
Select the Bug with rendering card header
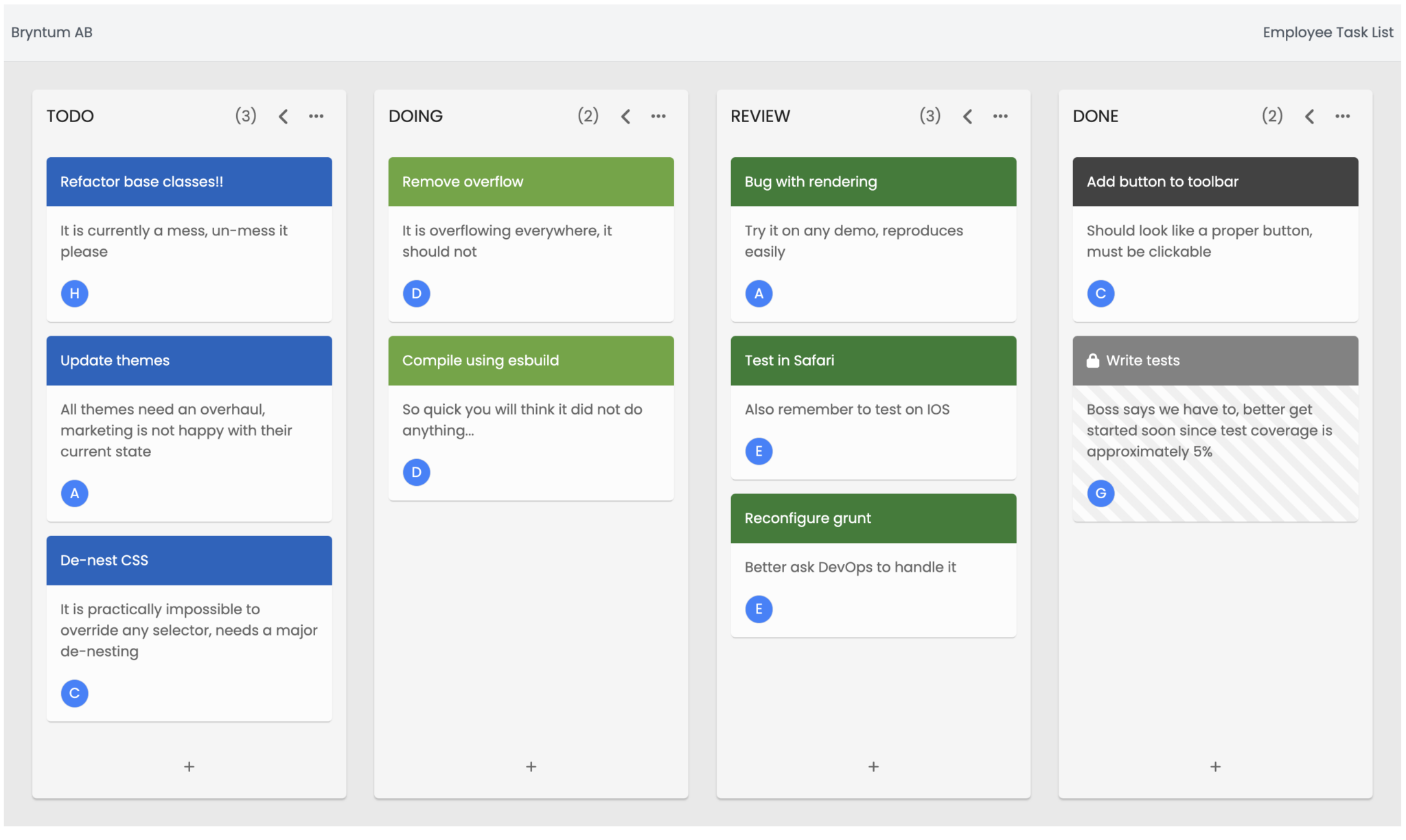tap(873, 182)
